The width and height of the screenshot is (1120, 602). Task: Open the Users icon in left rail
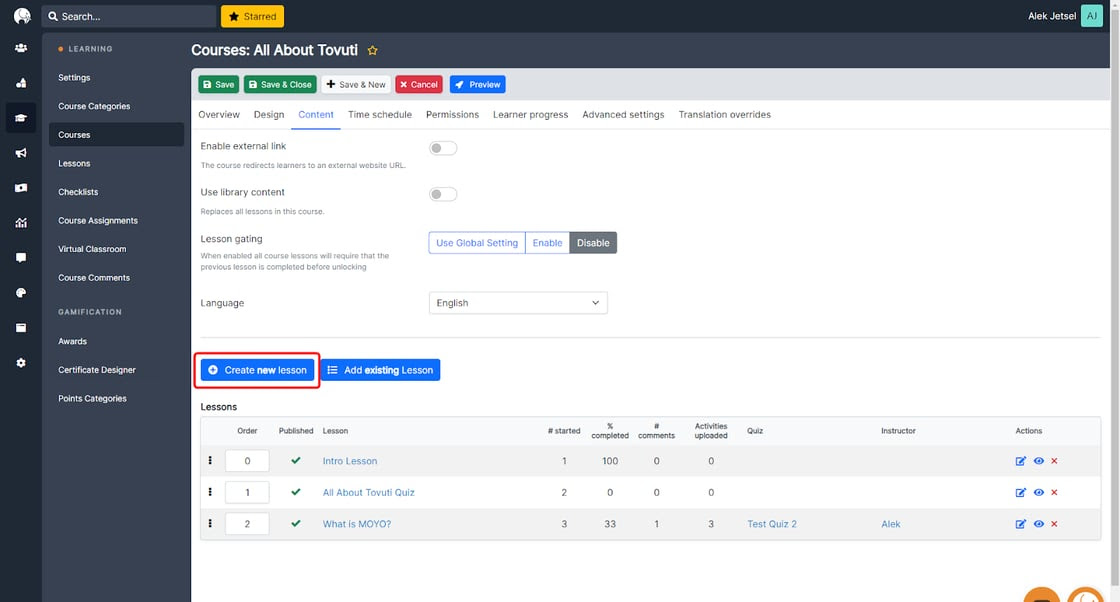click(21, 48)
